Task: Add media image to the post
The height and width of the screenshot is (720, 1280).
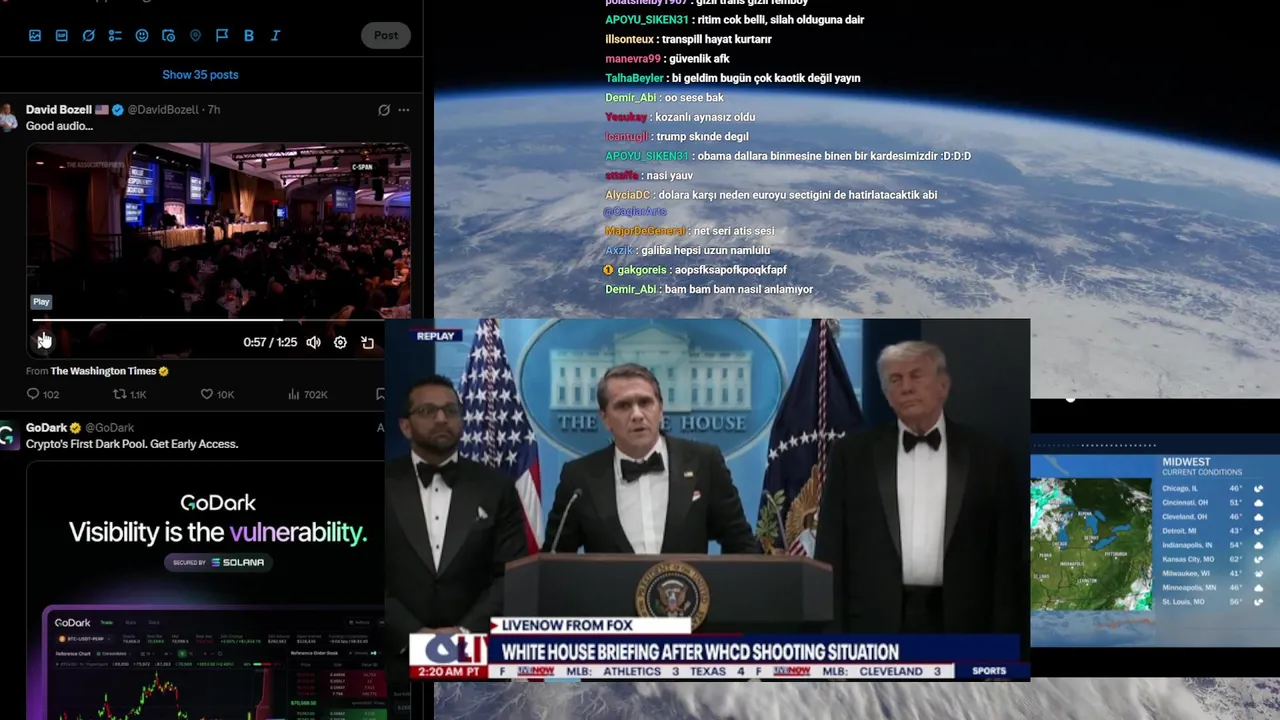Action: (35, 35)
